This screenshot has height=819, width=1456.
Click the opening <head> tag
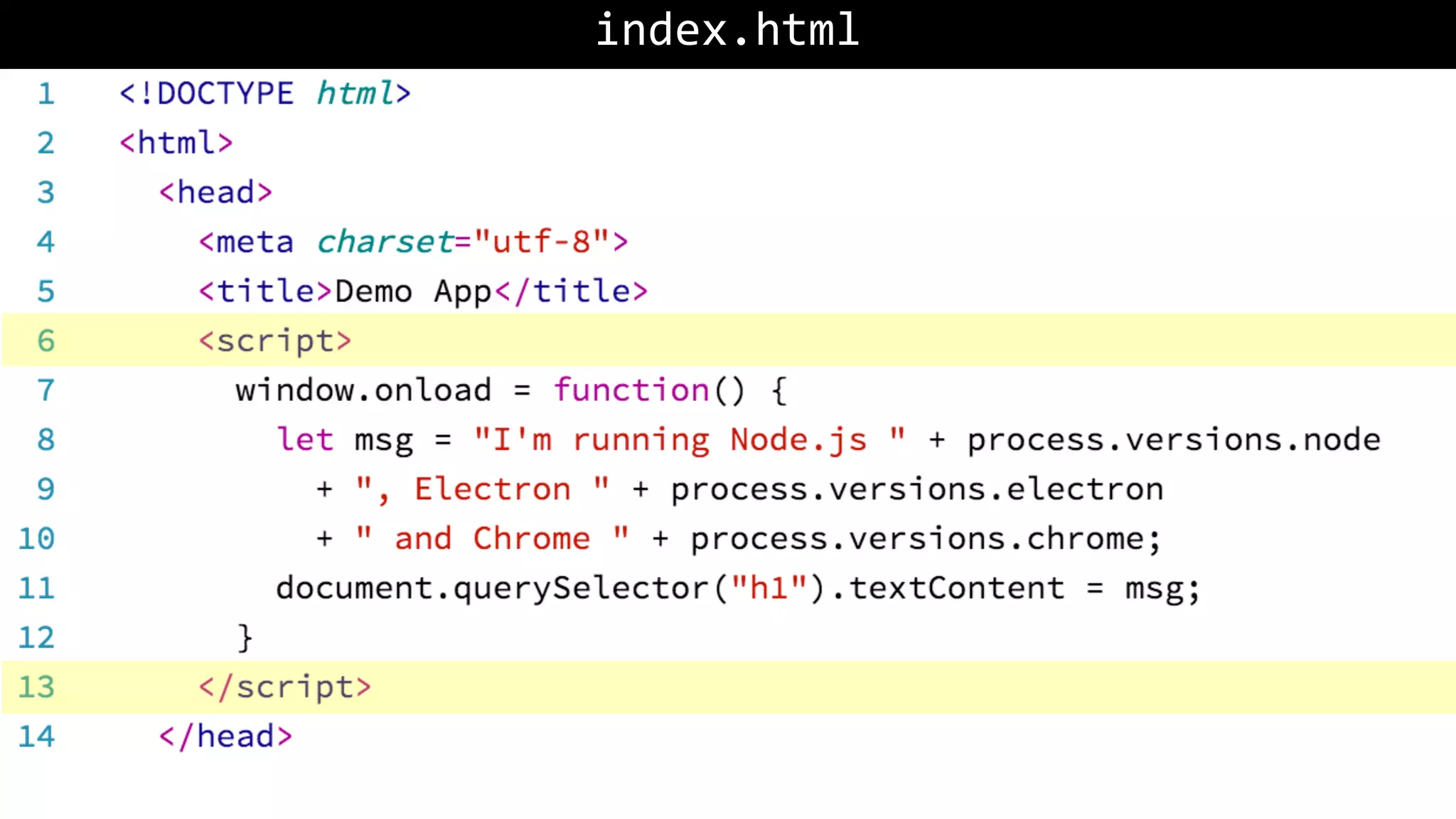pos(215,192)
